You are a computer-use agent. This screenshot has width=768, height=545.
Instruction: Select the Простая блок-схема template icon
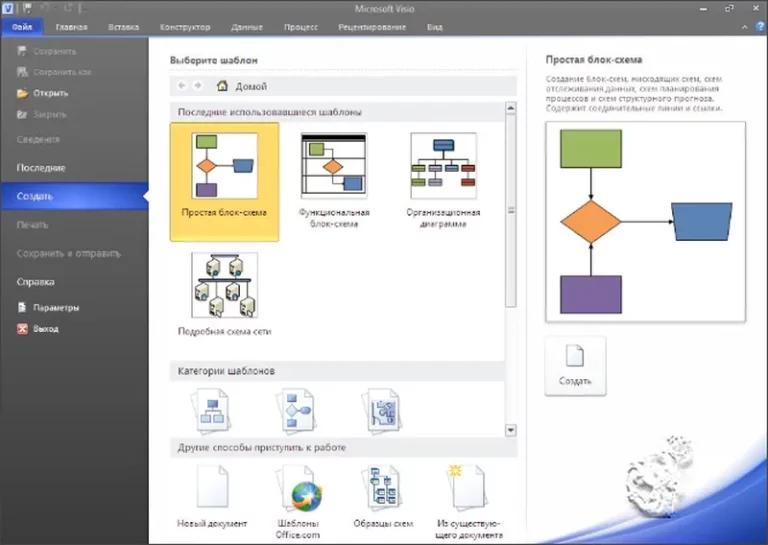224,167
